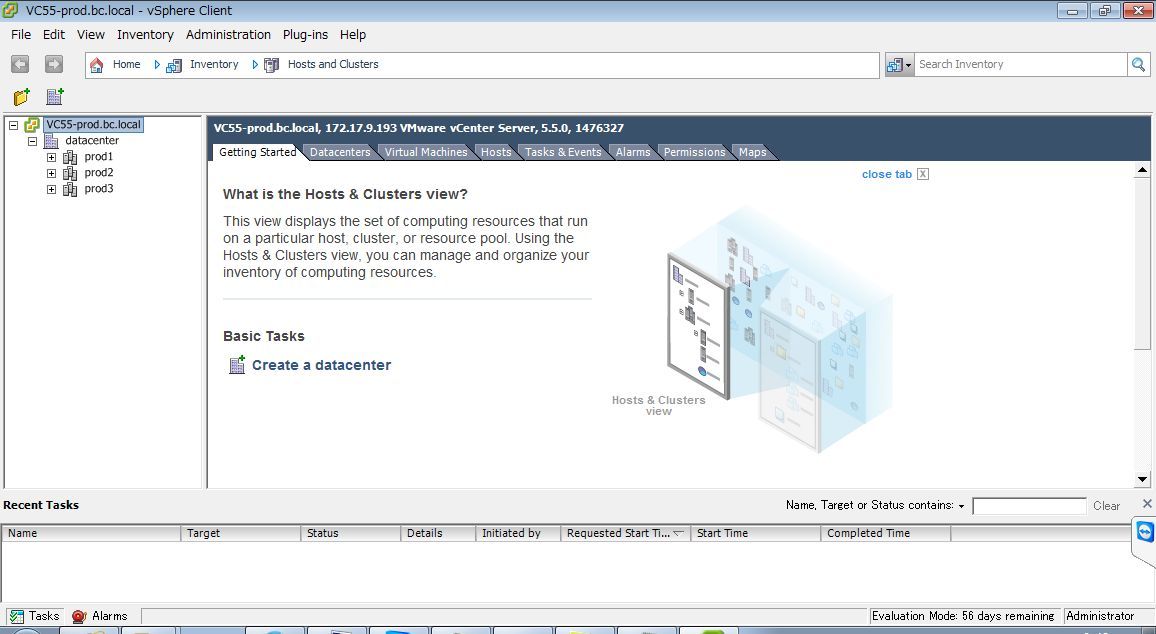Click the Alarms bell icon in status bar
The image size is (1156, 634).
coord(79,616)
